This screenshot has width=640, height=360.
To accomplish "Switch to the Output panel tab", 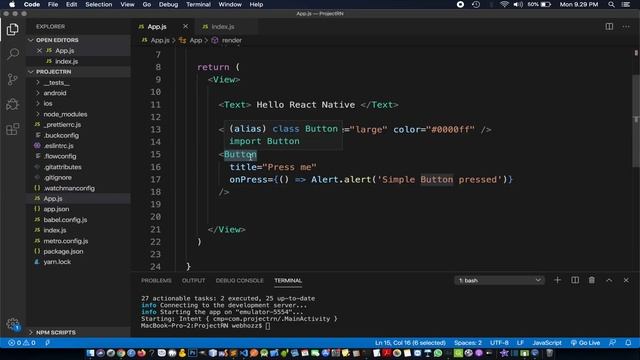I will pyautogui.click(x=193, y=280).
